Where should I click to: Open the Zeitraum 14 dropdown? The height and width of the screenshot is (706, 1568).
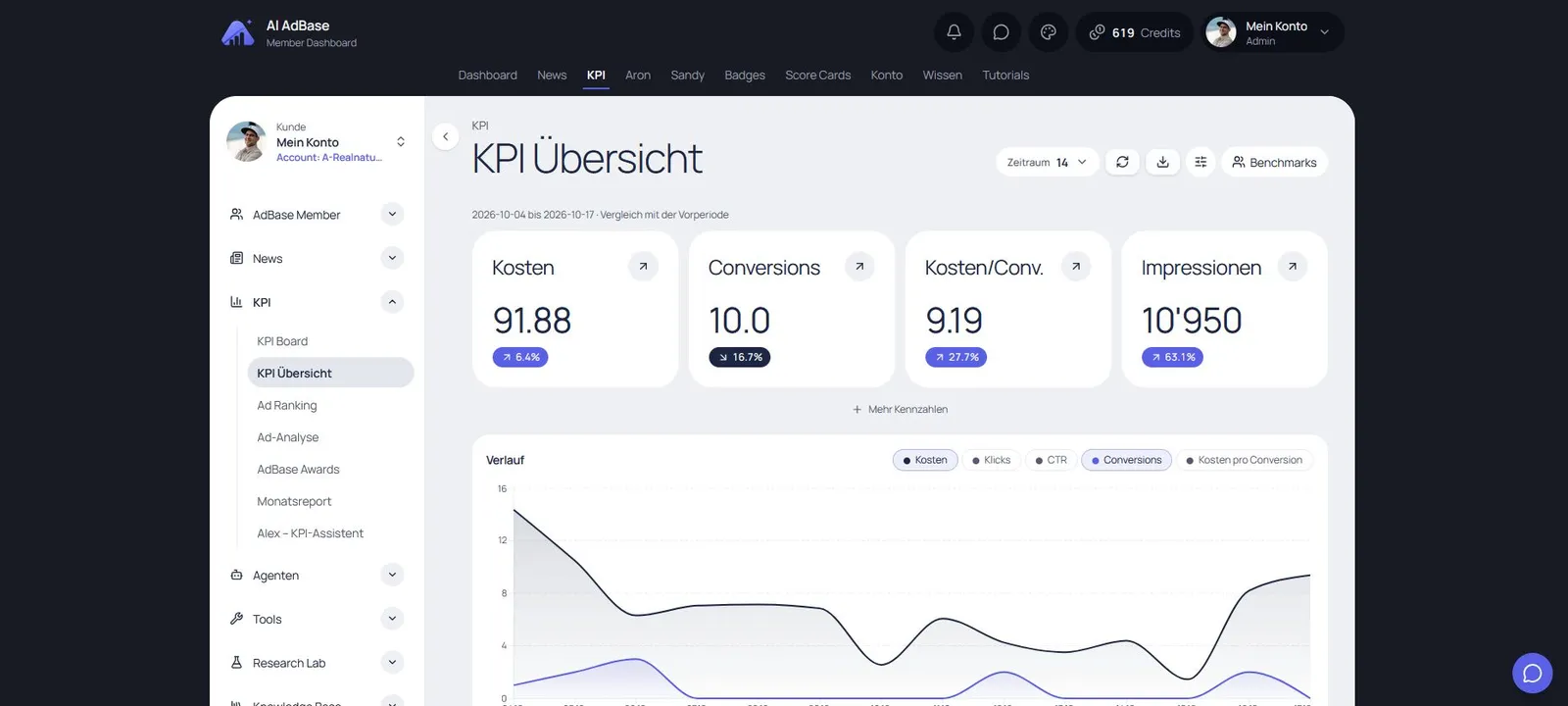(1047, 162)
